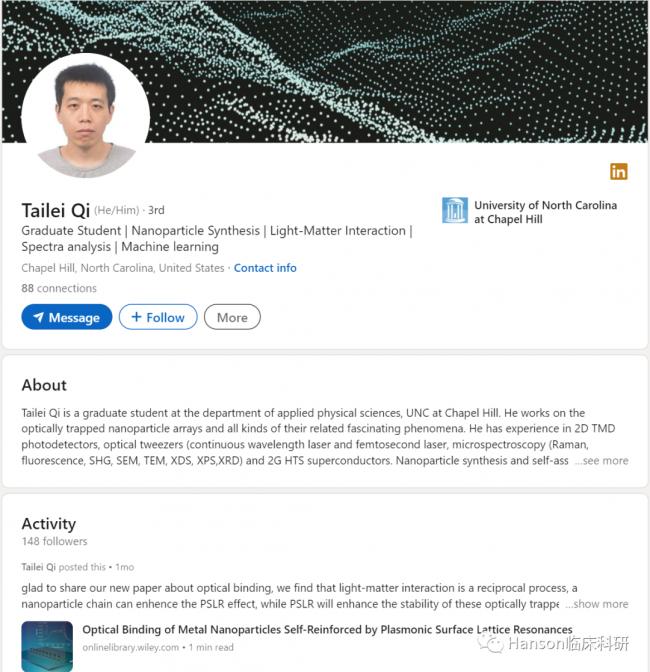Expand About section with see more

click(x=602, y=461)
